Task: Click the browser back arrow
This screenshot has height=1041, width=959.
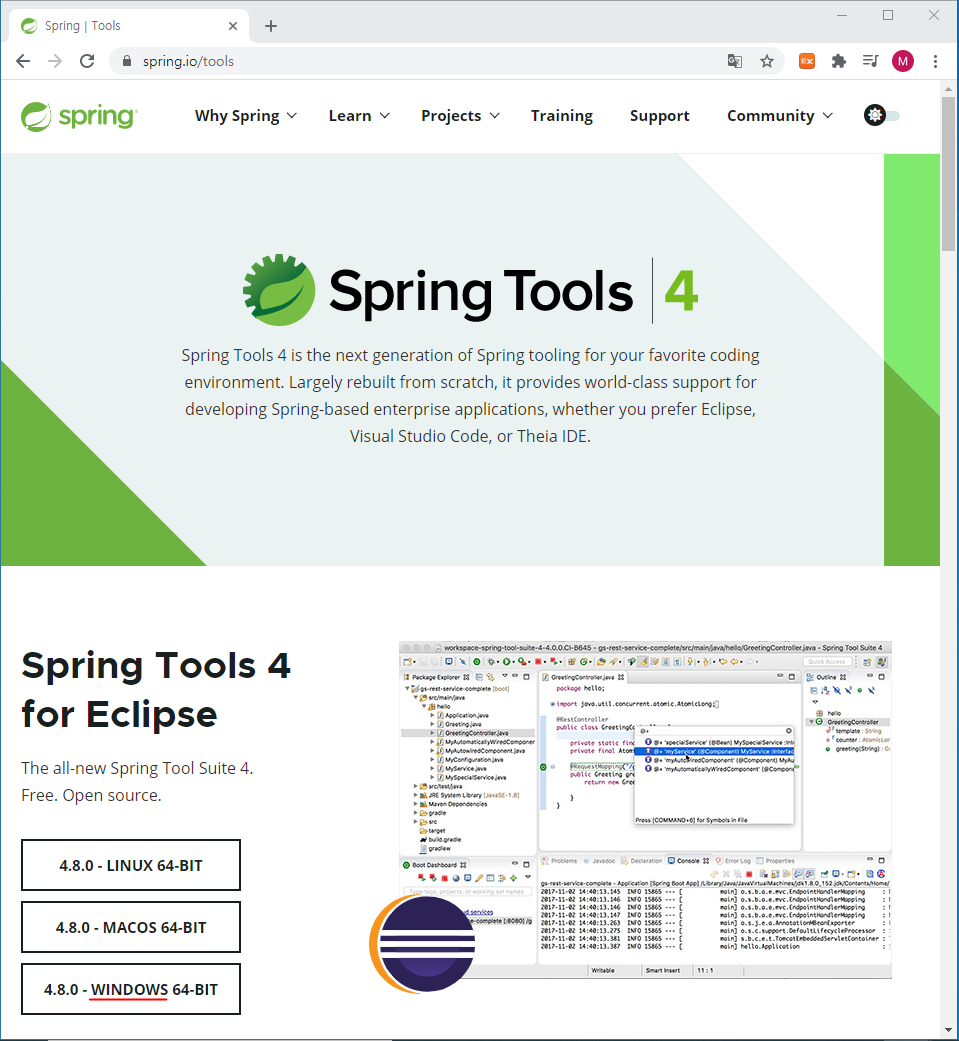Action: (x=23, y=61)
